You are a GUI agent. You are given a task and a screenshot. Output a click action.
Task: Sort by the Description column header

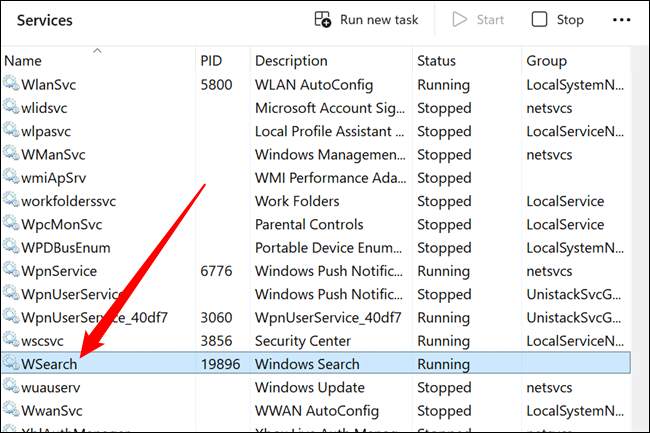[x=291, y=61]
